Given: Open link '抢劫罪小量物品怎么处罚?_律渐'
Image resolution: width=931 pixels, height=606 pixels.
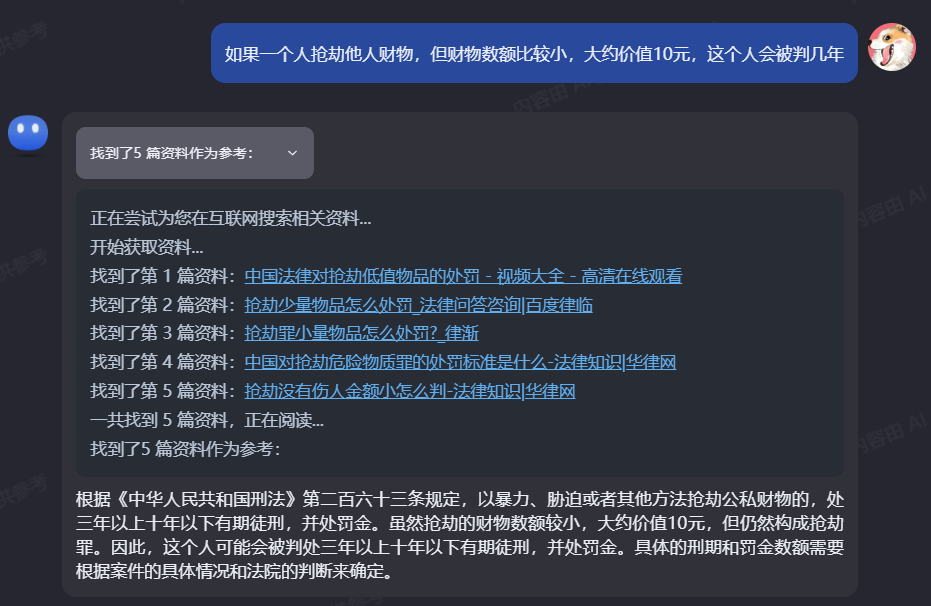Looking at the screenshot, I should [362, 334].
